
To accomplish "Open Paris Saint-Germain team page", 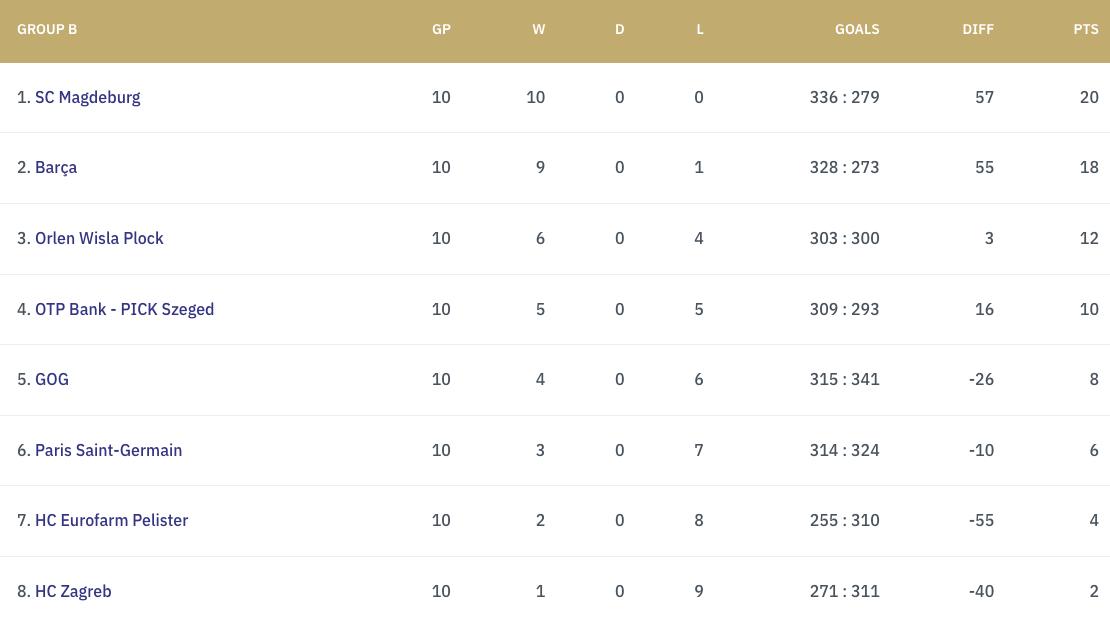I will [x=108, y=450].
